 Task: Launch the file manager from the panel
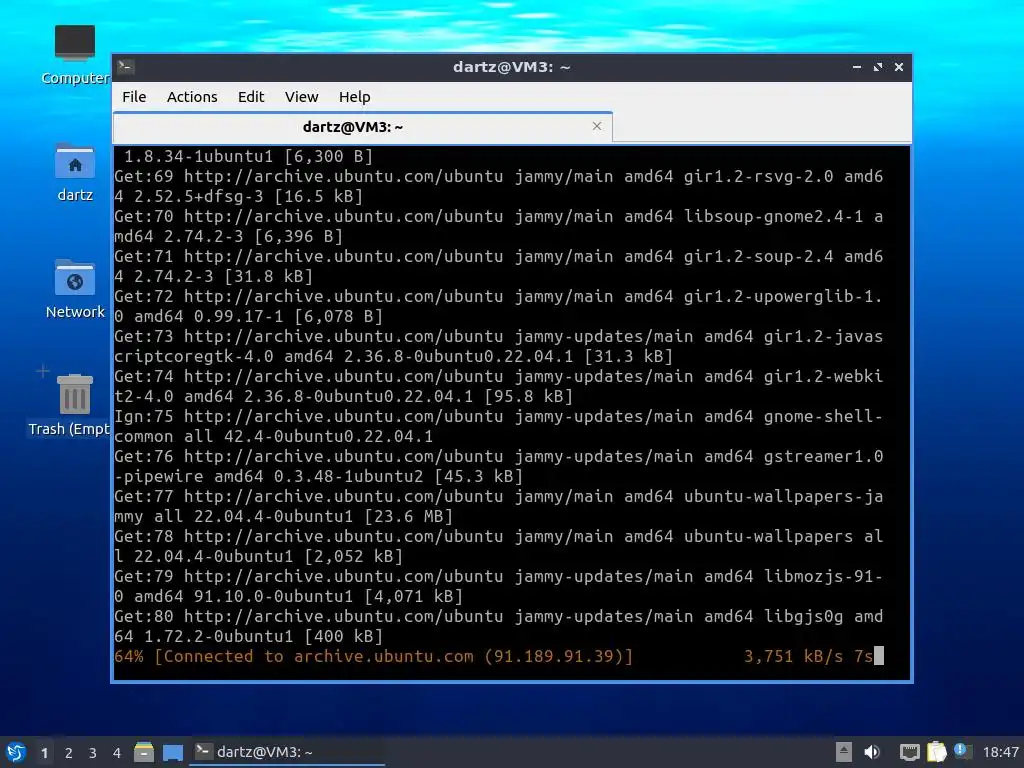click(144, 752)
